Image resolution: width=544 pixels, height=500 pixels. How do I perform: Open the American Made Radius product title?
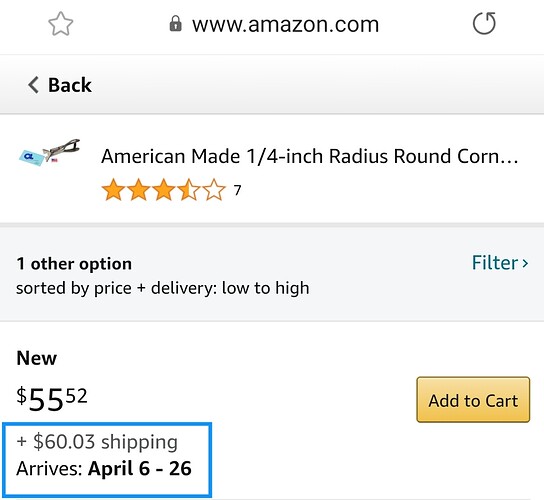tap(309, 156)
